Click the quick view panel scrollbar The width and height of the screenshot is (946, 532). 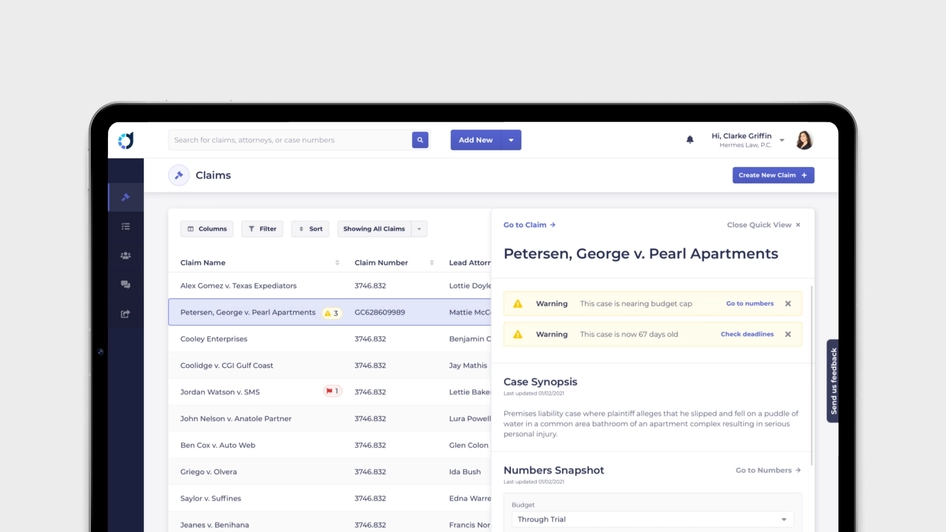(811, 375)
